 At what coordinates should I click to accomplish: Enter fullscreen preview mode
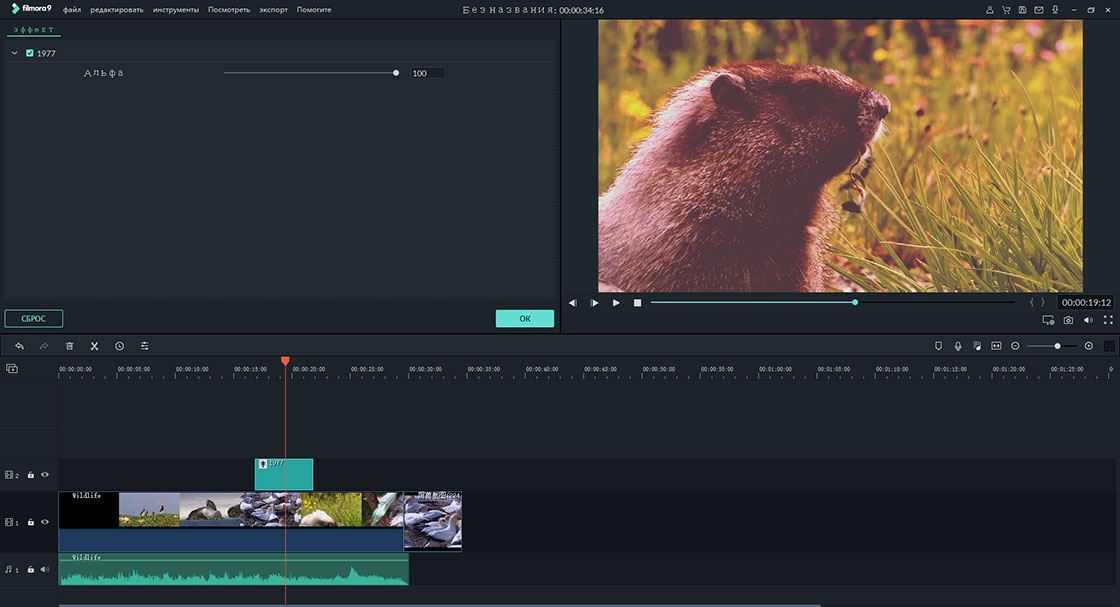point(1108,320)
